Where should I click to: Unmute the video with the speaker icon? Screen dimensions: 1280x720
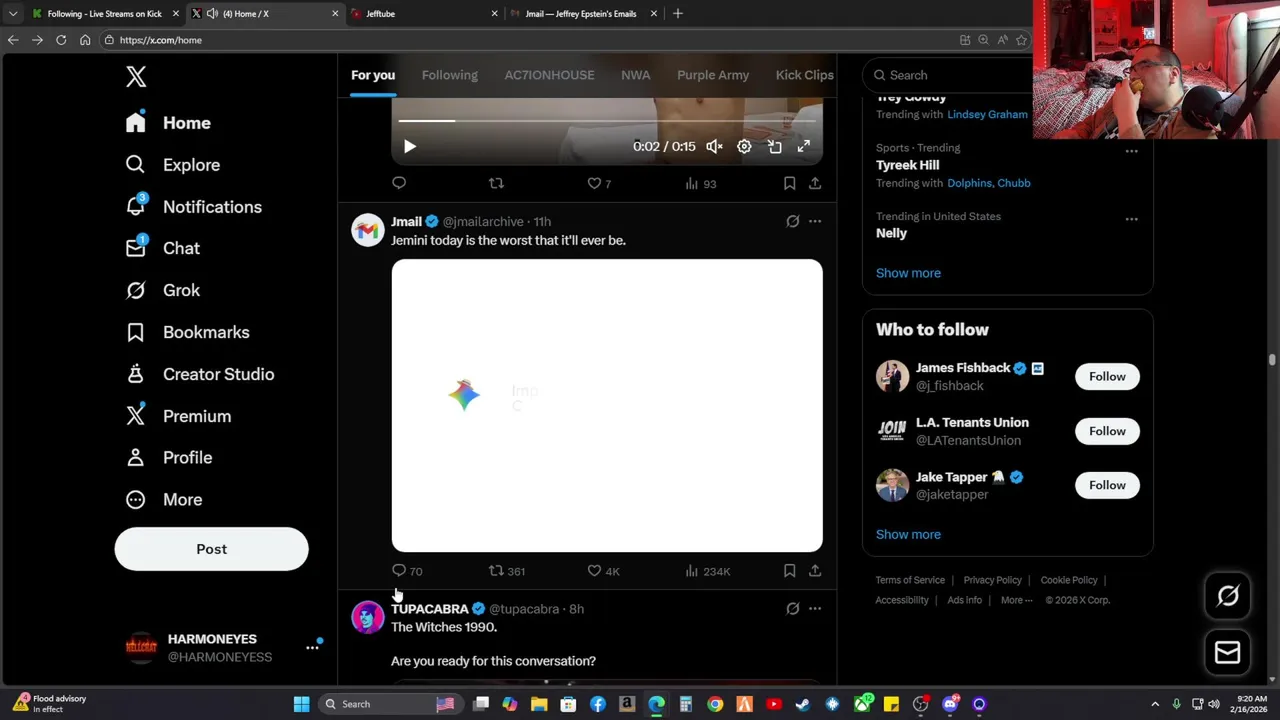(714, 147)
